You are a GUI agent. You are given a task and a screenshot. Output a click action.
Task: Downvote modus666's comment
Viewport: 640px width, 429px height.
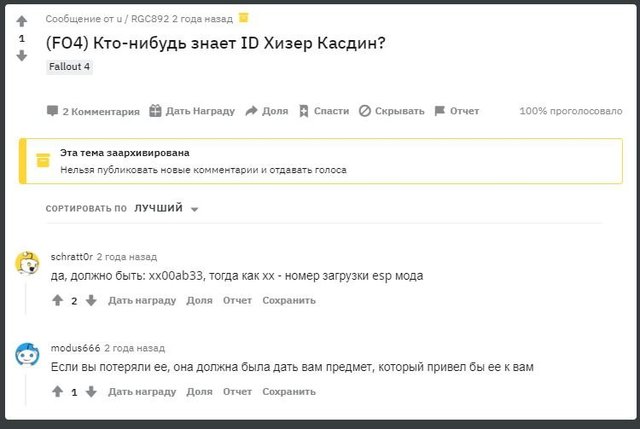[x=91, y=392]
